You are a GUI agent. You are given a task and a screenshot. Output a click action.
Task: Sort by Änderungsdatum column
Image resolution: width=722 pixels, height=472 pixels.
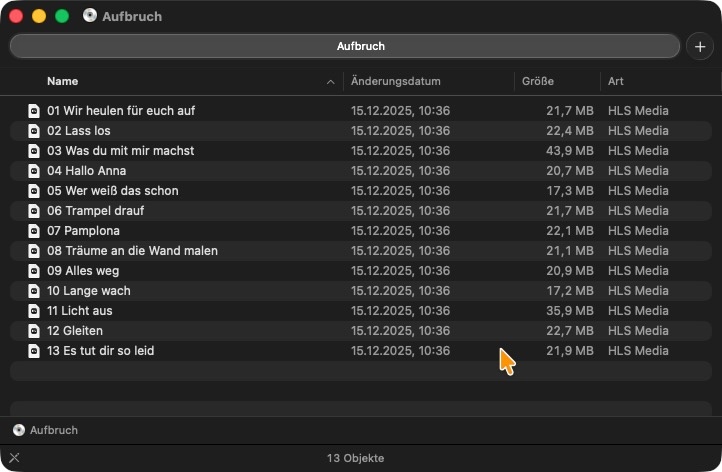point(396,81)
